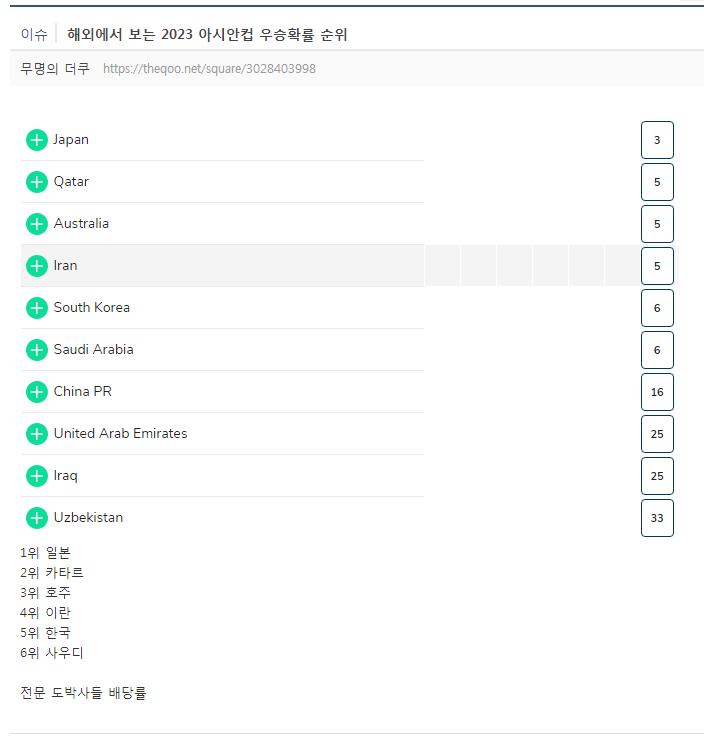Viewport: 704px width, 738px height.
Task: Expand the Uzbekistan row with its plus icon
Action: 37,518
